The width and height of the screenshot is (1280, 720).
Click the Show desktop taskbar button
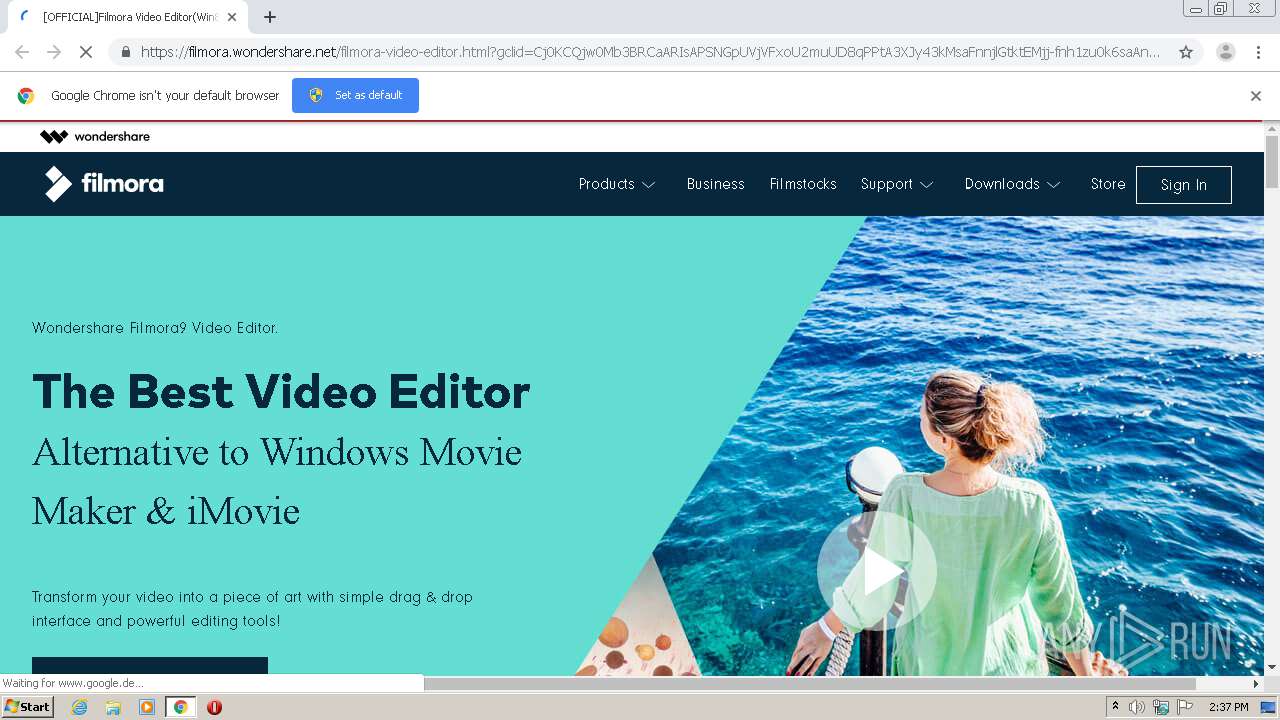[1268, 707]
